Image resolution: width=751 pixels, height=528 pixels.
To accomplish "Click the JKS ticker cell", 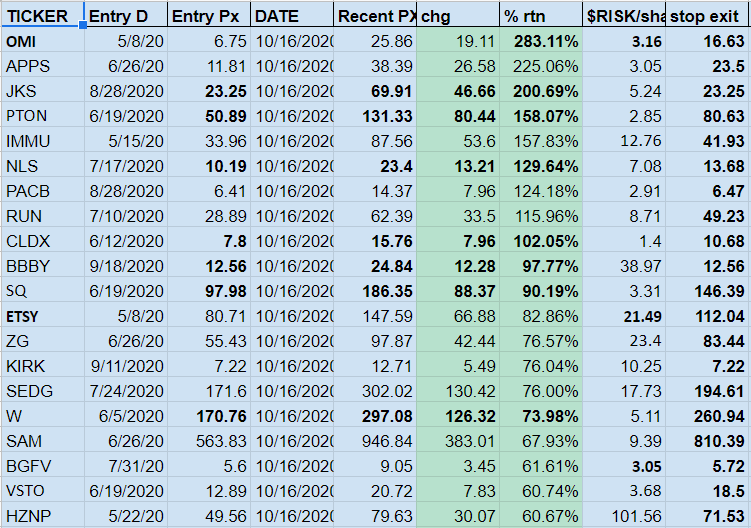I will (42, 91).
